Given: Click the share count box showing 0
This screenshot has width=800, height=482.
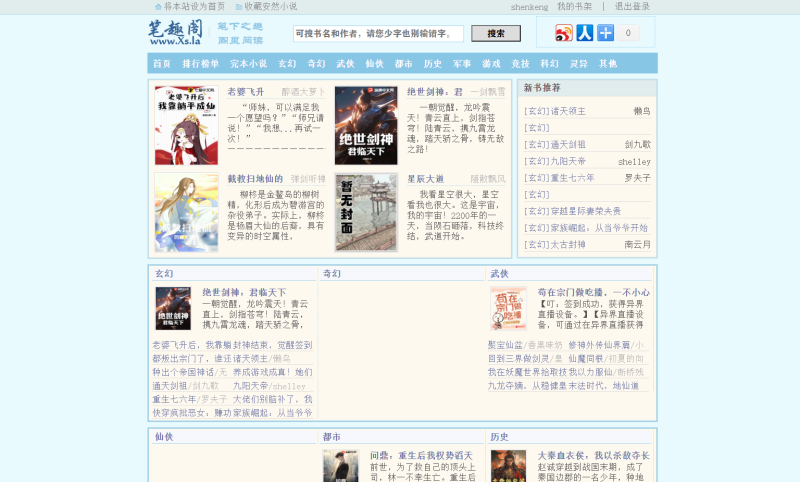Looking at the screenshot, I should tap(628, 33).
